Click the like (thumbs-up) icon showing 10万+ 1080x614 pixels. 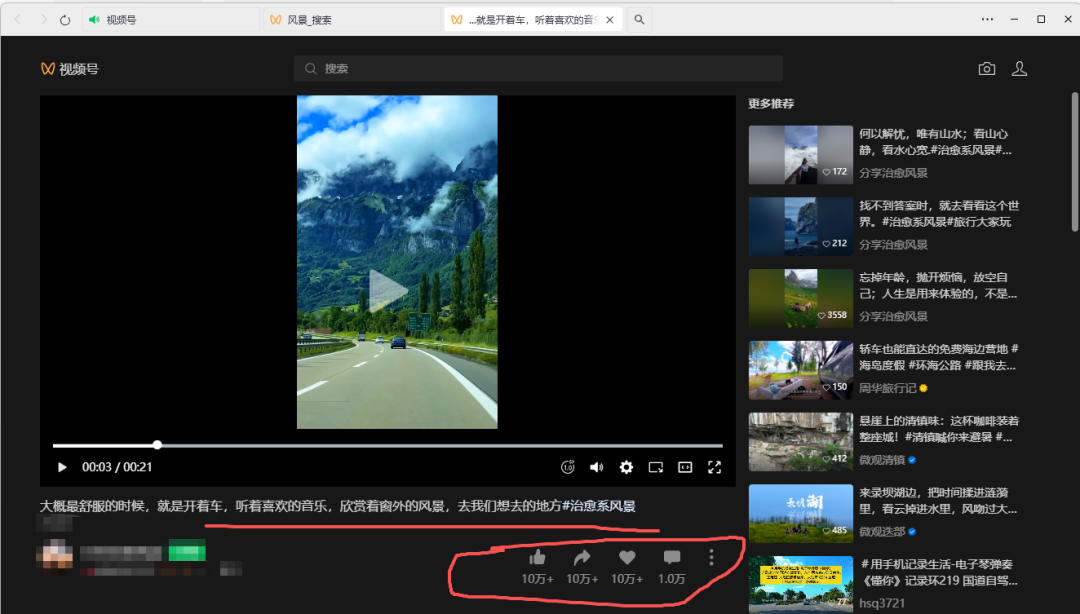coord(536,557)
